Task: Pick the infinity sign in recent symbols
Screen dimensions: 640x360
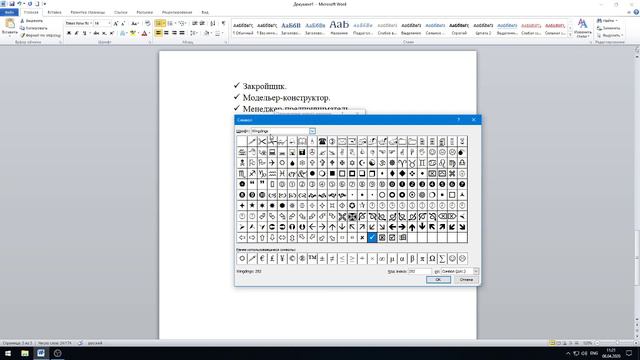Action: 382,258
